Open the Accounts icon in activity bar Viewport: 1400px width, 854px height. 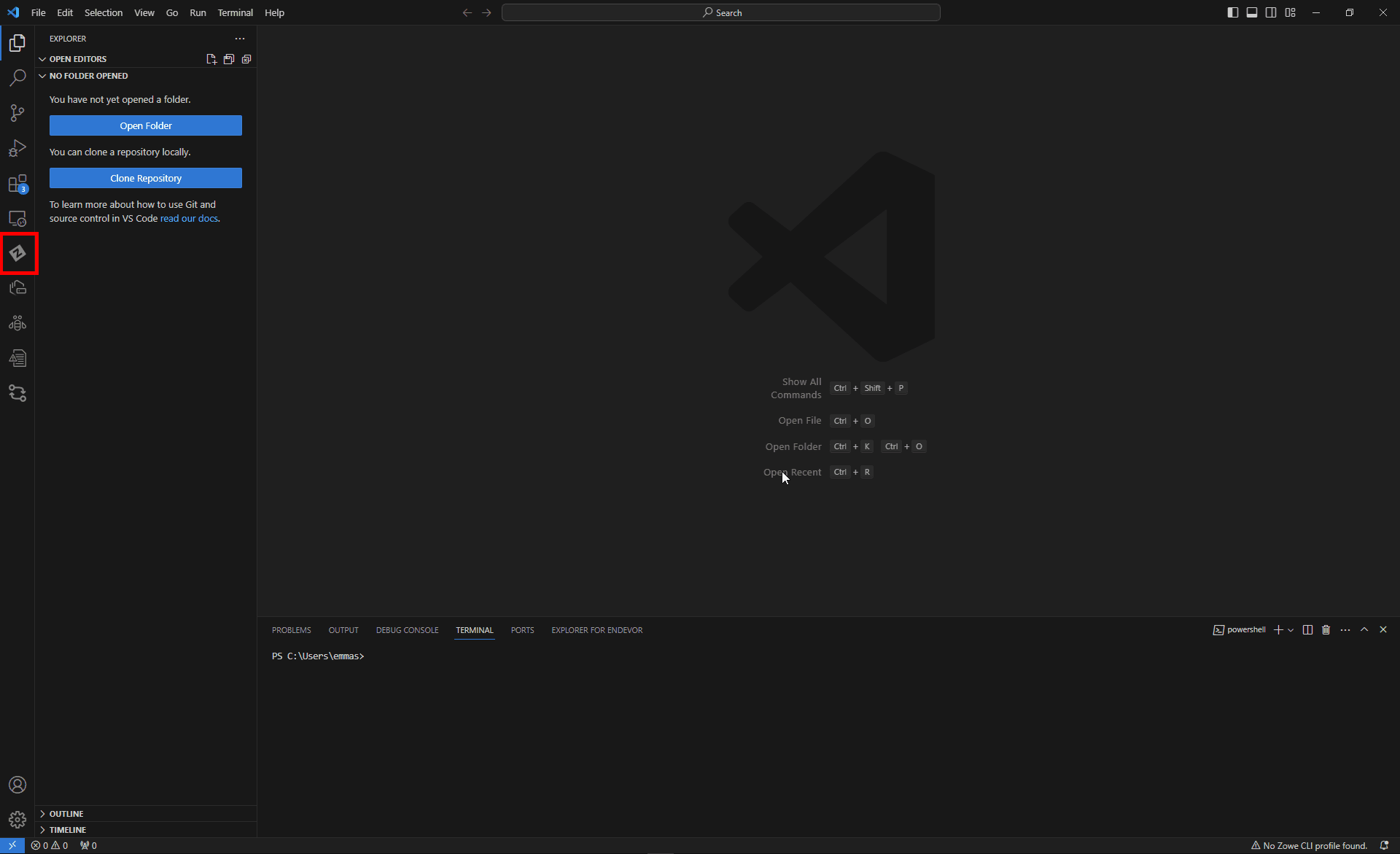coord(17,785)
